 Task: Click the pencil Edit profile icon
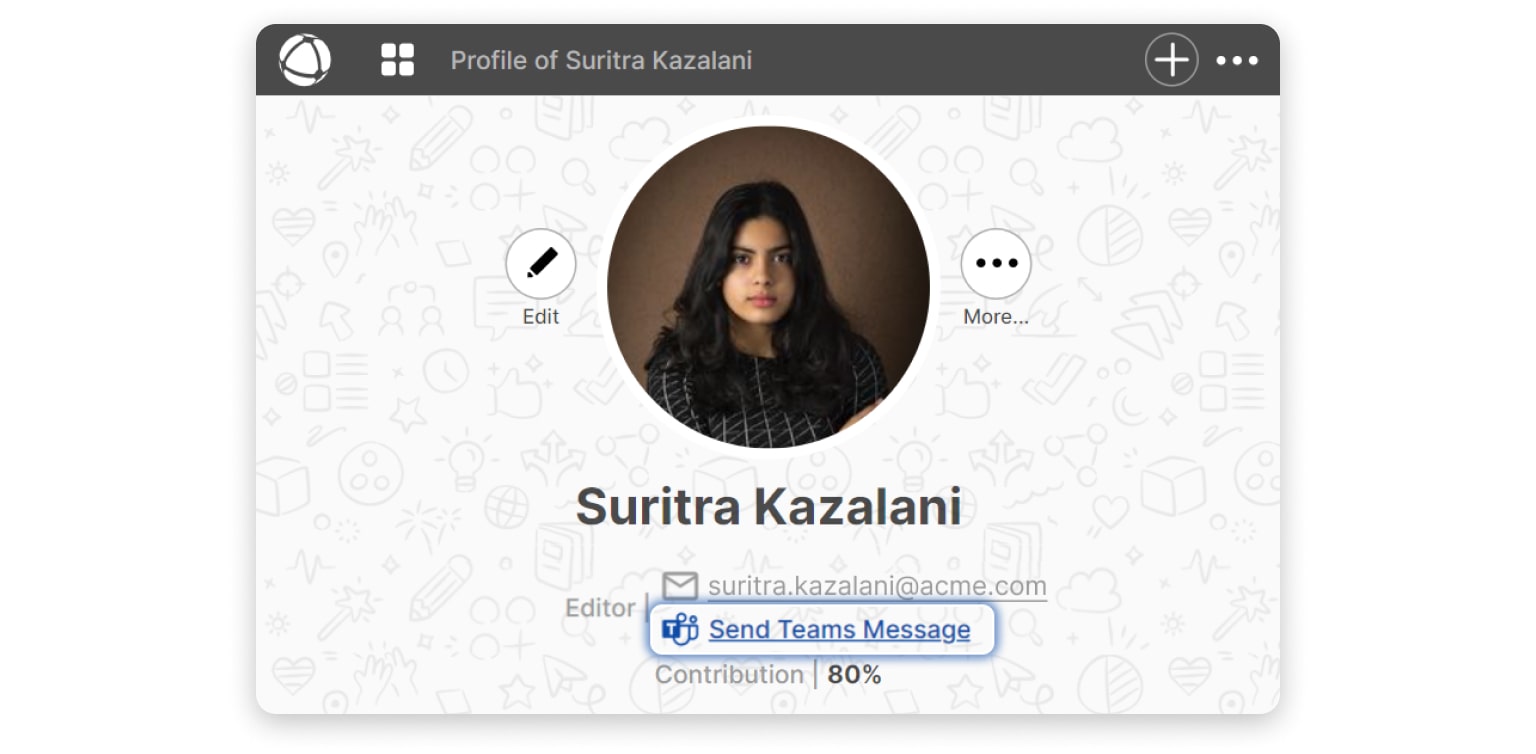click(x=541, y=264)
